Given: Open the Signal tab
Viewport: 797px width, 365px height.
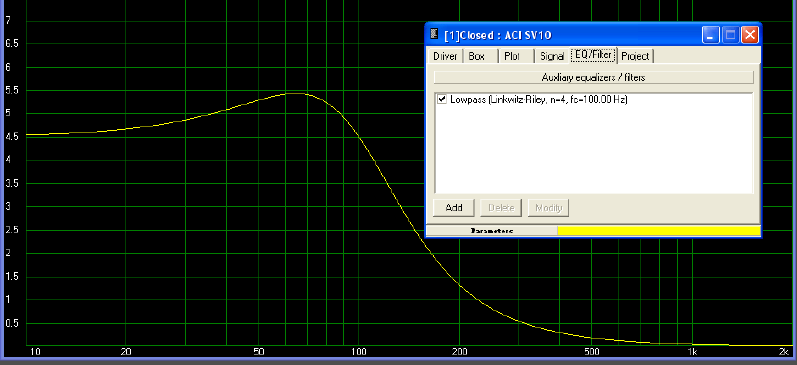Looking at the screenshot, I should pos(551,56).
